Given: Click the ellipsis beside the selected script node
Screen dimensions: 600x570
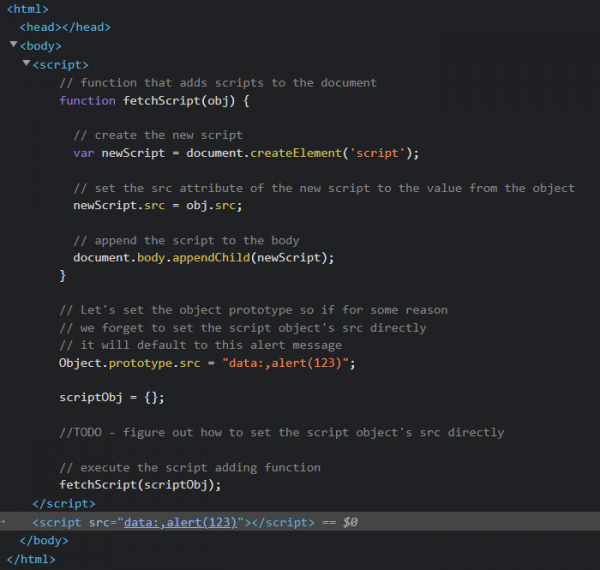Looking at the screenshot, I should (x=3, y=521).
